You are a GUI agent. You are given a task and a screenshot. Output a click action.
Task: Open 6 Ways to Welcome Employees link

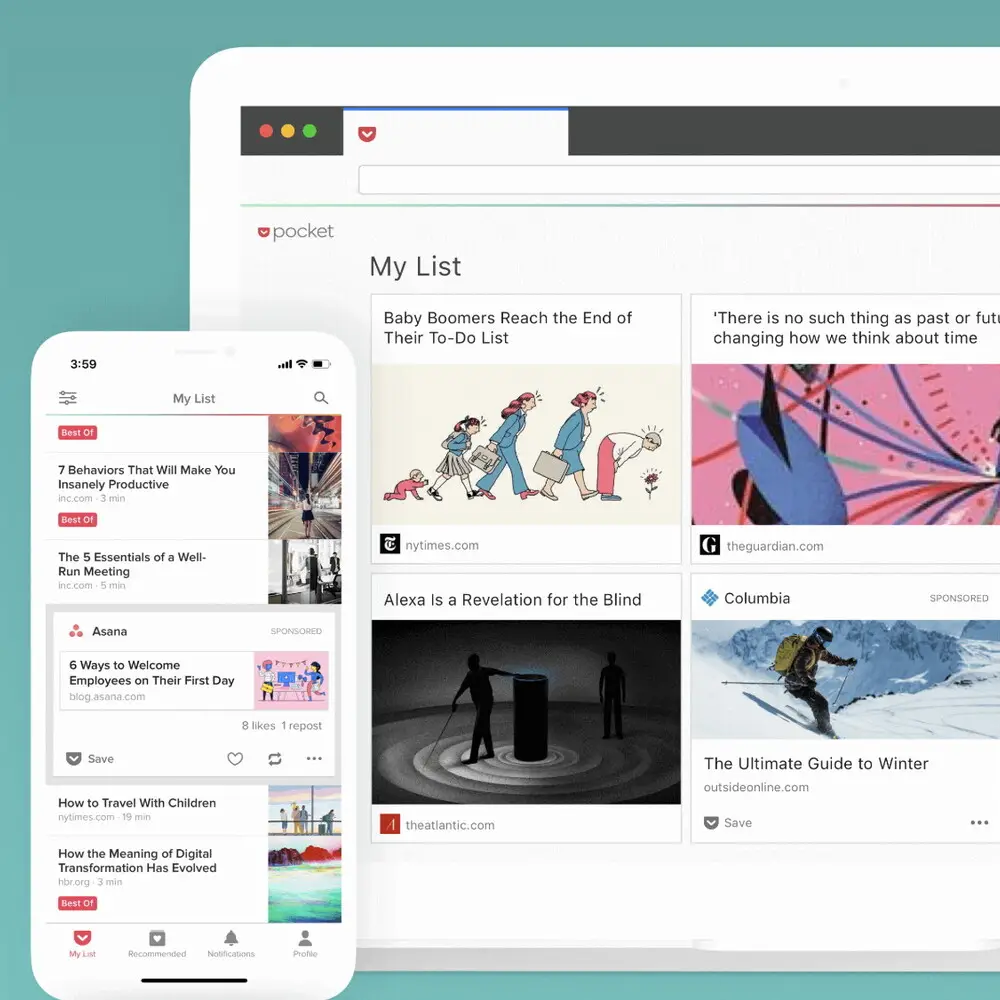tap(152, 673)
